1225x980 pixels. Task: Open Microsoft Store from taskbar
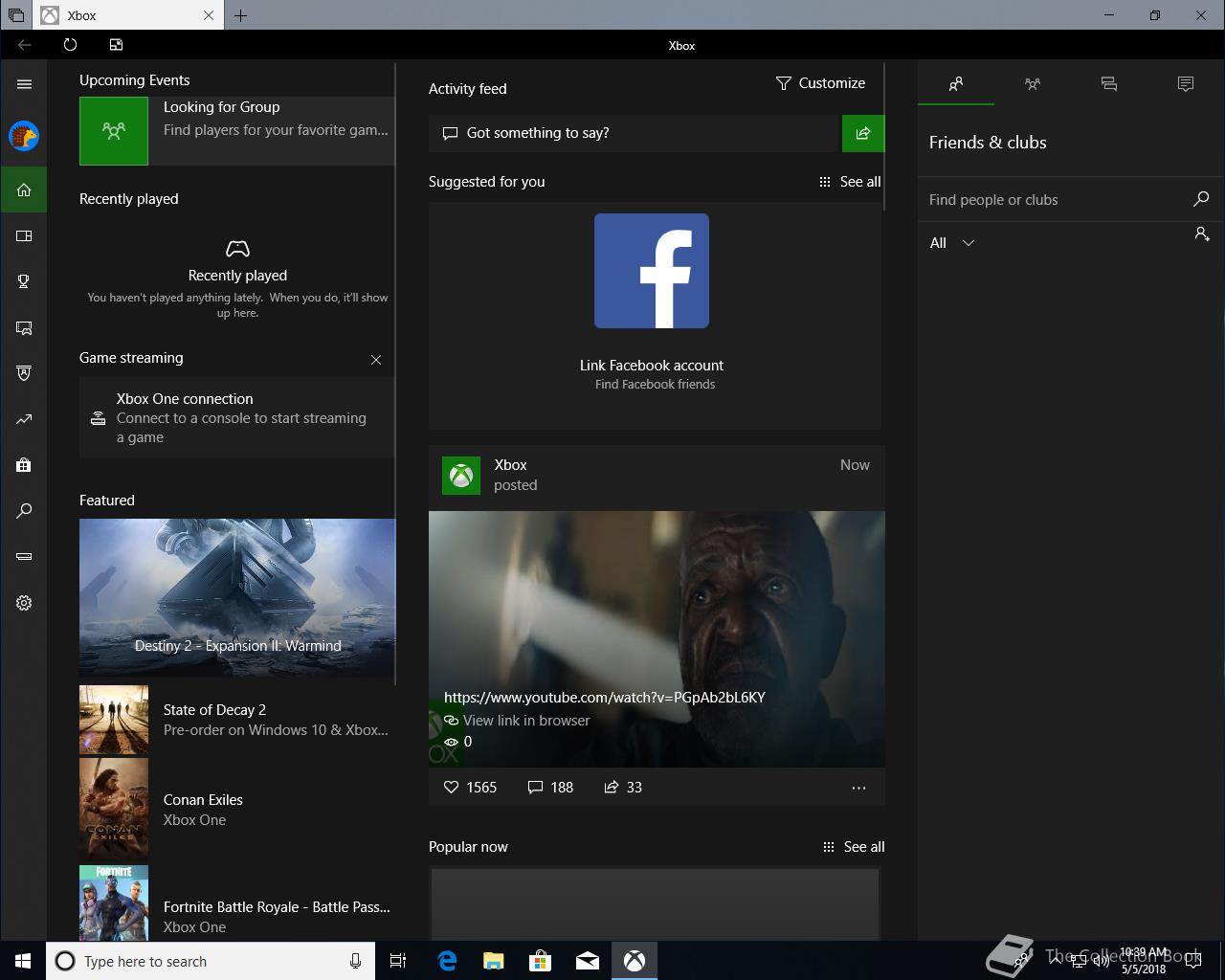[x=541, y=961]
